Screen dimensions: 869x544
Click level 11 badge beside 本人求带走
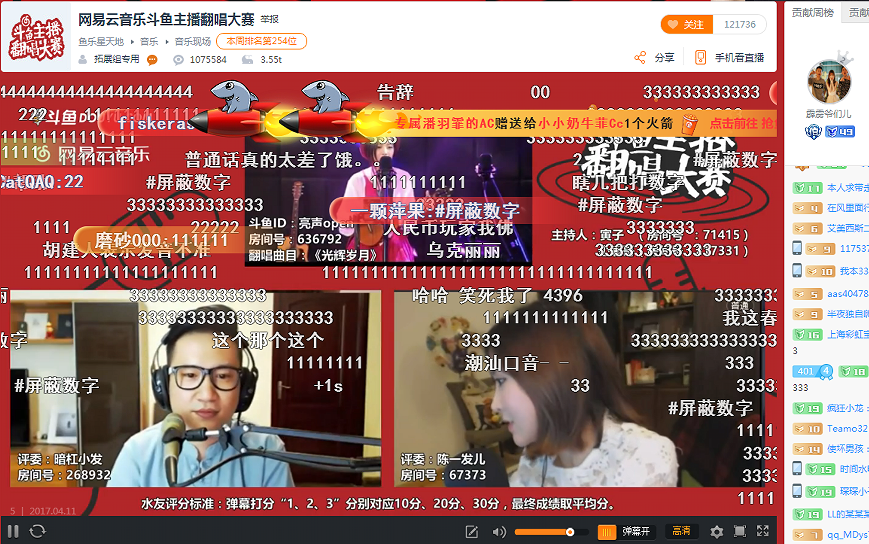[807, 188]
